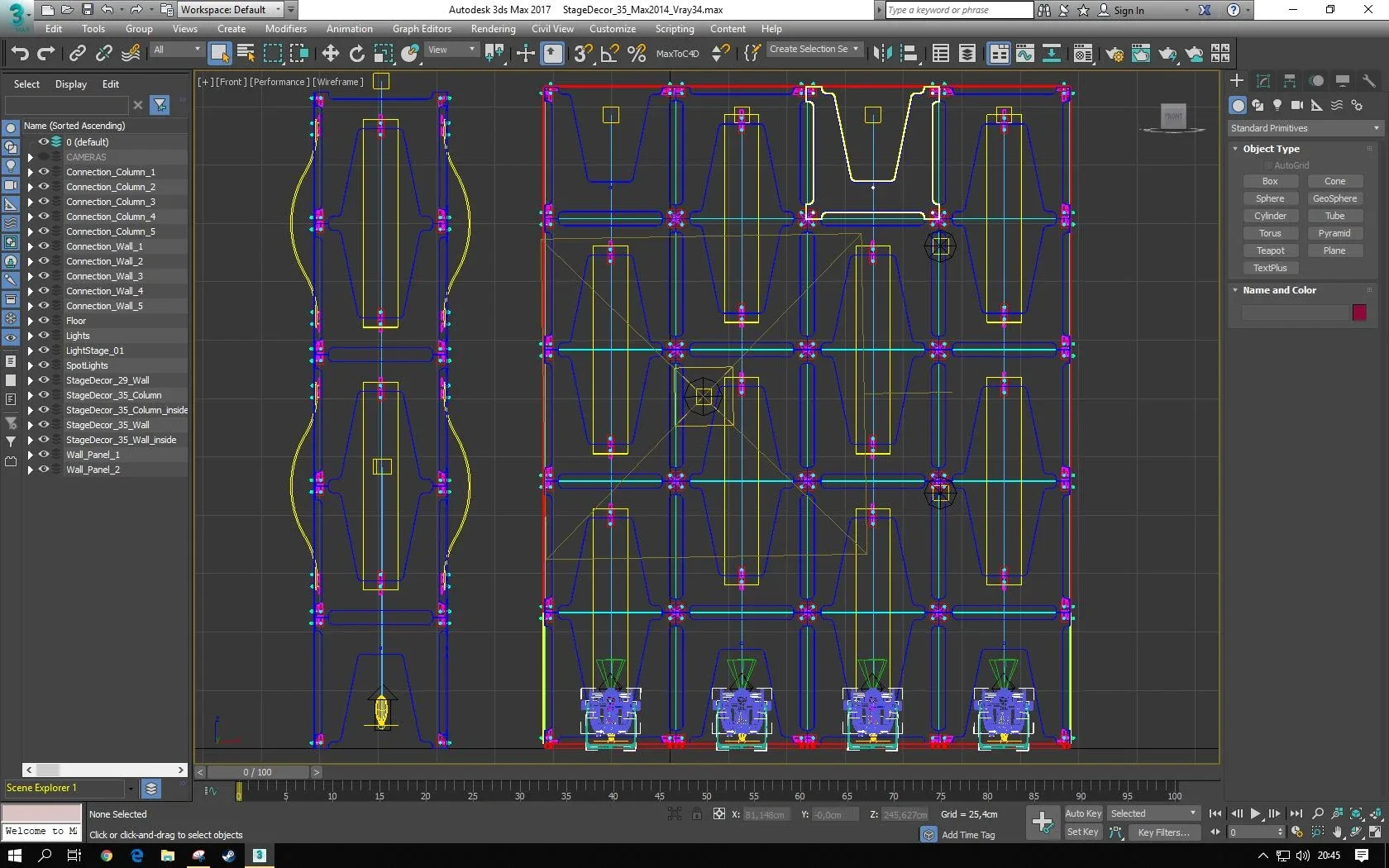The width and height of the screenshot is (1389, 868).
Task: Click the Mirror tool icon
Action: coord(883,54)
